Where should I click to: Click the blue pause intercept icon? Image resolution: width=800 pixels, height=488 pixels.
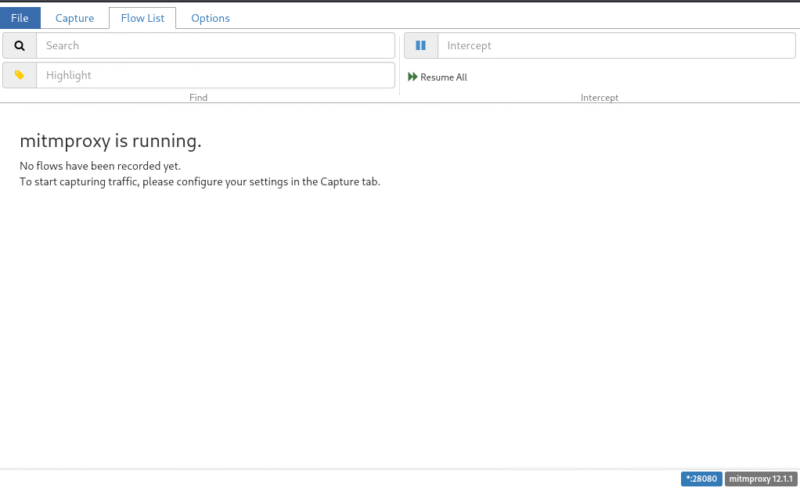(x=420, y=45)
